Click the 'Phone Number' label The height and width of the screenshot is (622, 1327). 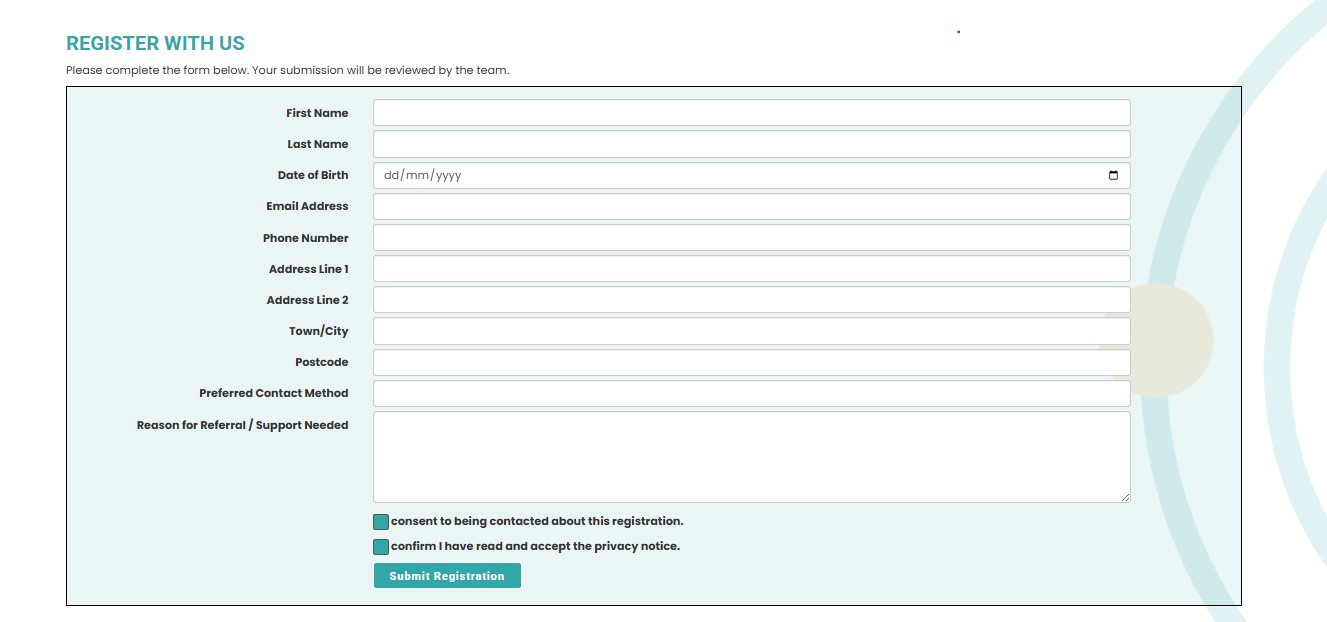pyautogui.click(x=306, y=238)
